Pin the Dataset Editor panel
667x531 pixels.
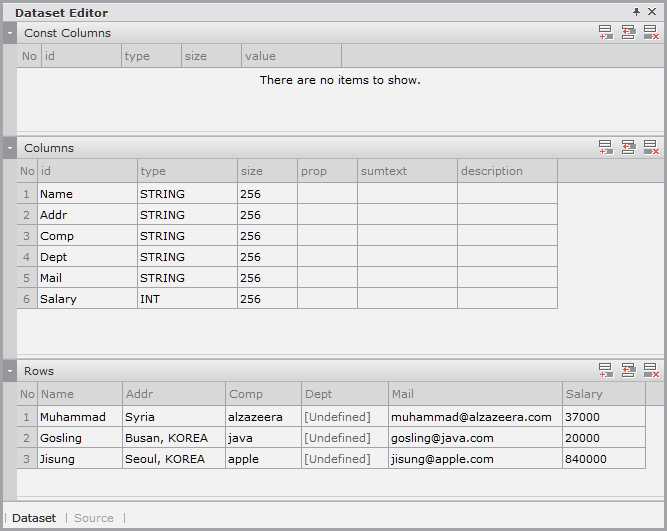636,12
